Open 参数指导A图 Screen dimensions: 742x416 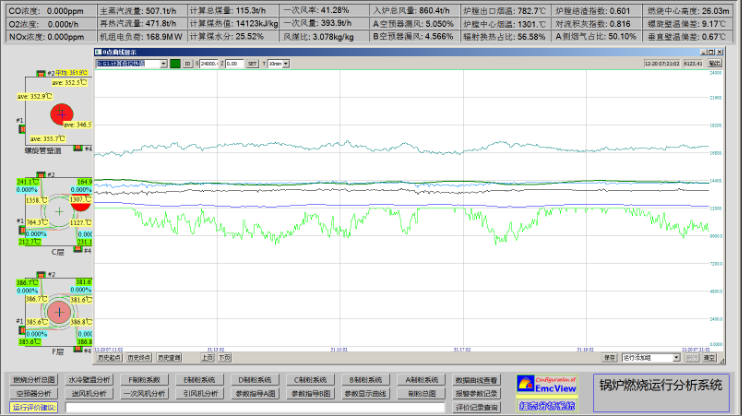point(255,393)
